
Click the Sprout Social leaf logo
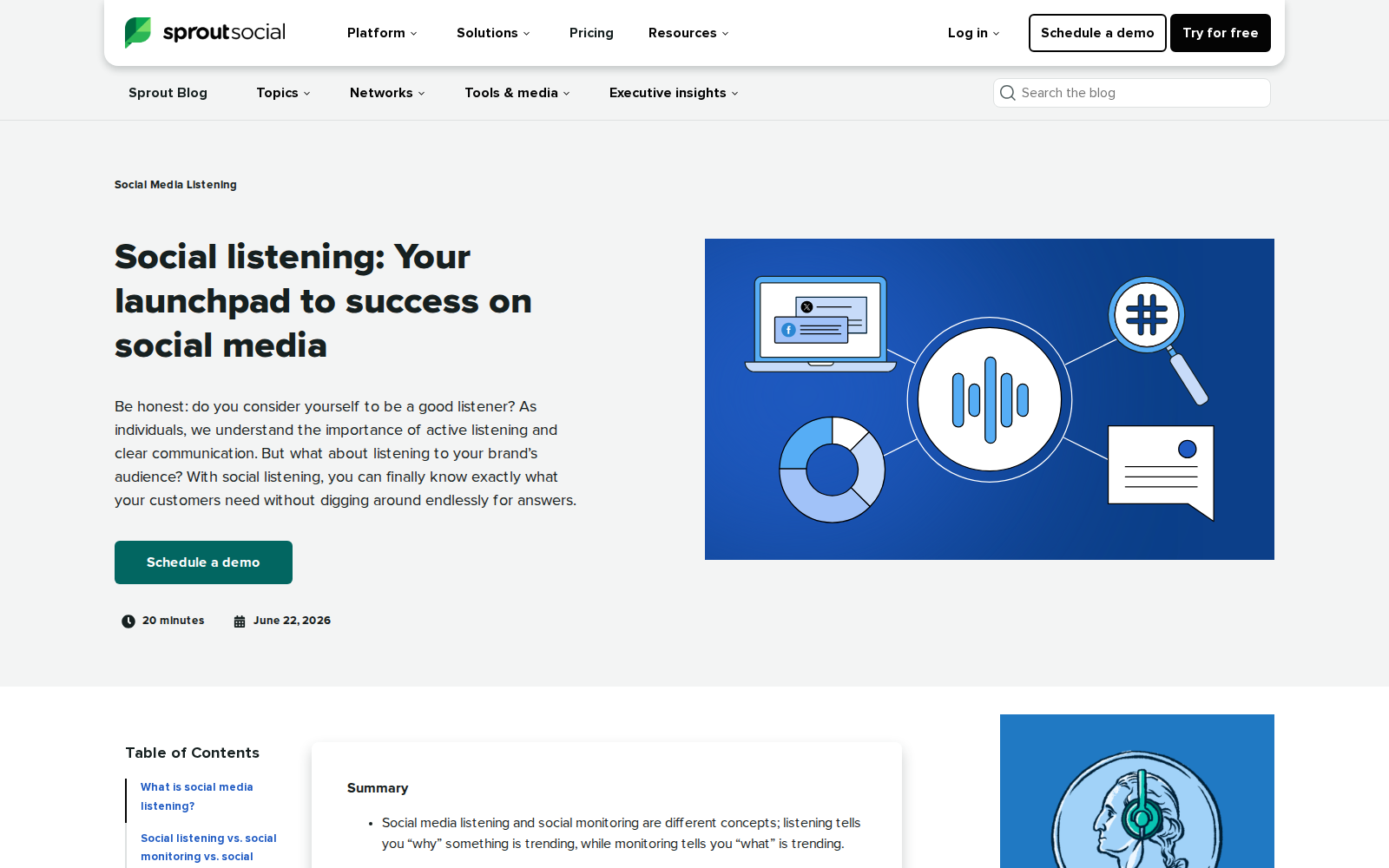click(137, 33)
